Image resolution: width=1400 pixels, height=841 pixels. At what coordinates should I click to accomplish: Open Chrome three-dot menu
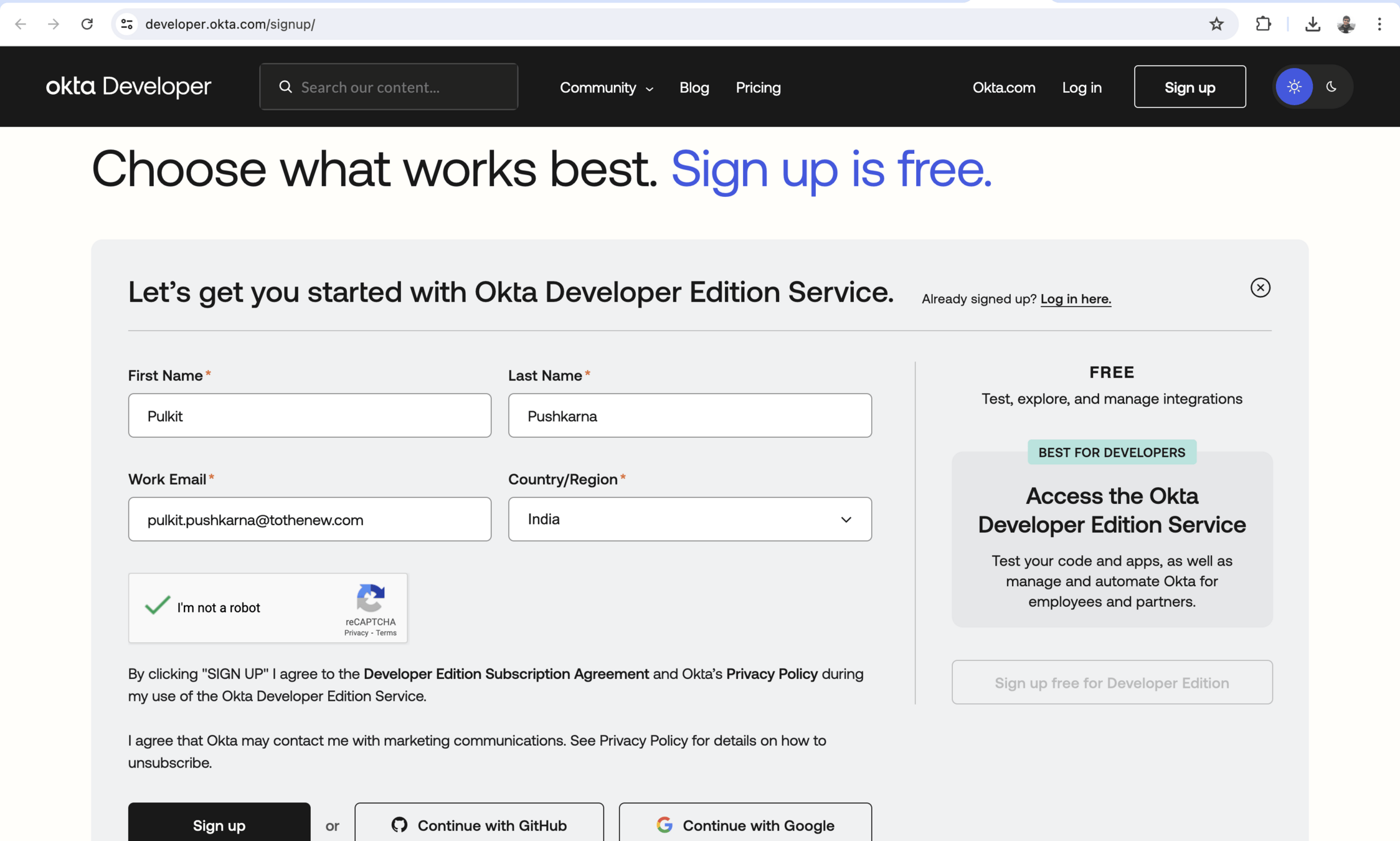point(1379,24)
